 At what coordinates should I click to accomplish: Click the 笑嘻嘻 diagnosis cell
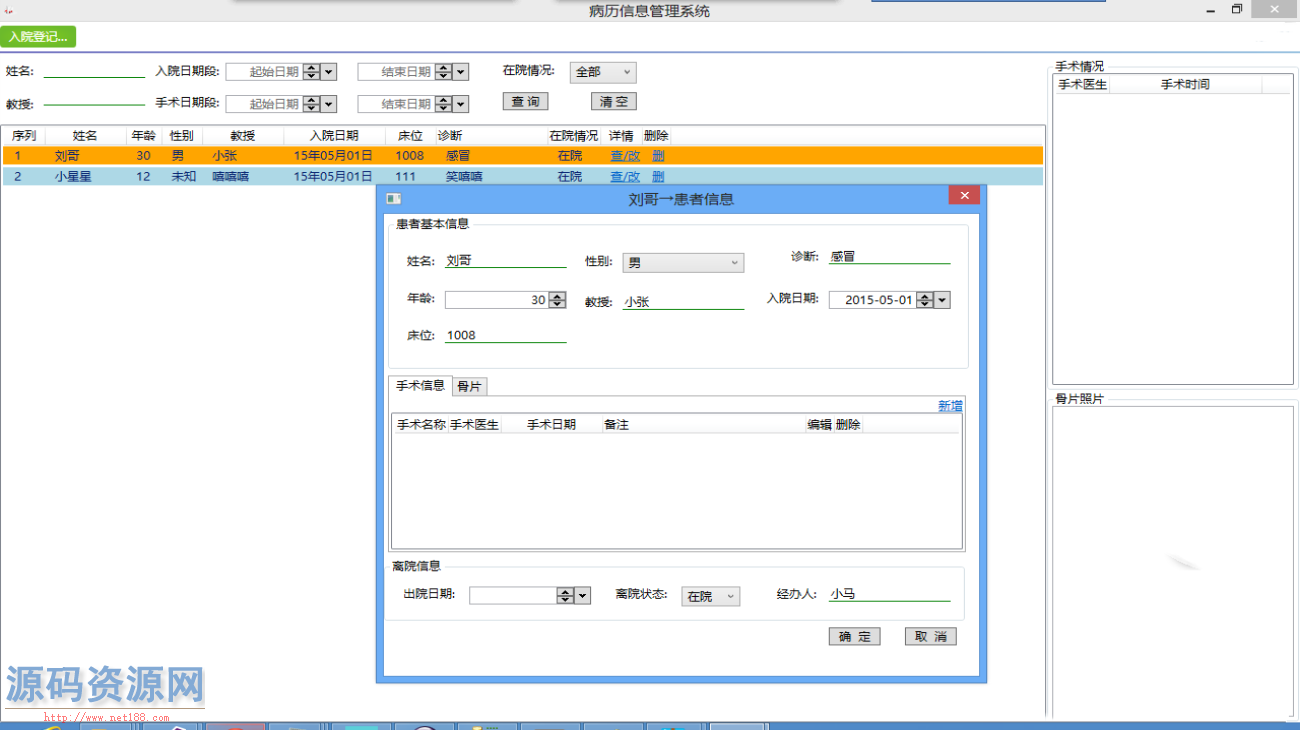coord(464,177)
